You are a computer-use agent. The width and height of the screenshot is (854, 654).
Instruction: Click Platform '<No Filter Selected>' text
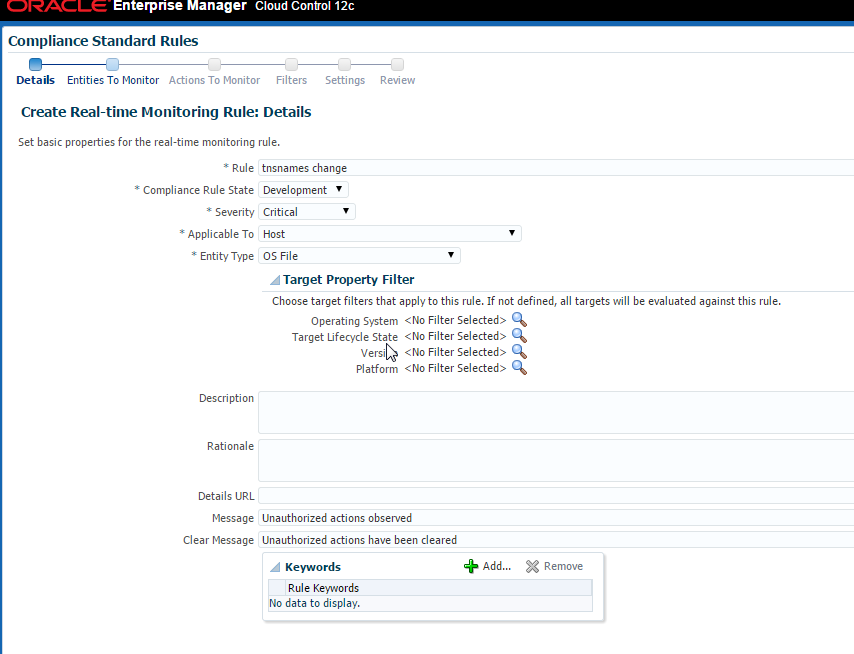coord(455,368)
